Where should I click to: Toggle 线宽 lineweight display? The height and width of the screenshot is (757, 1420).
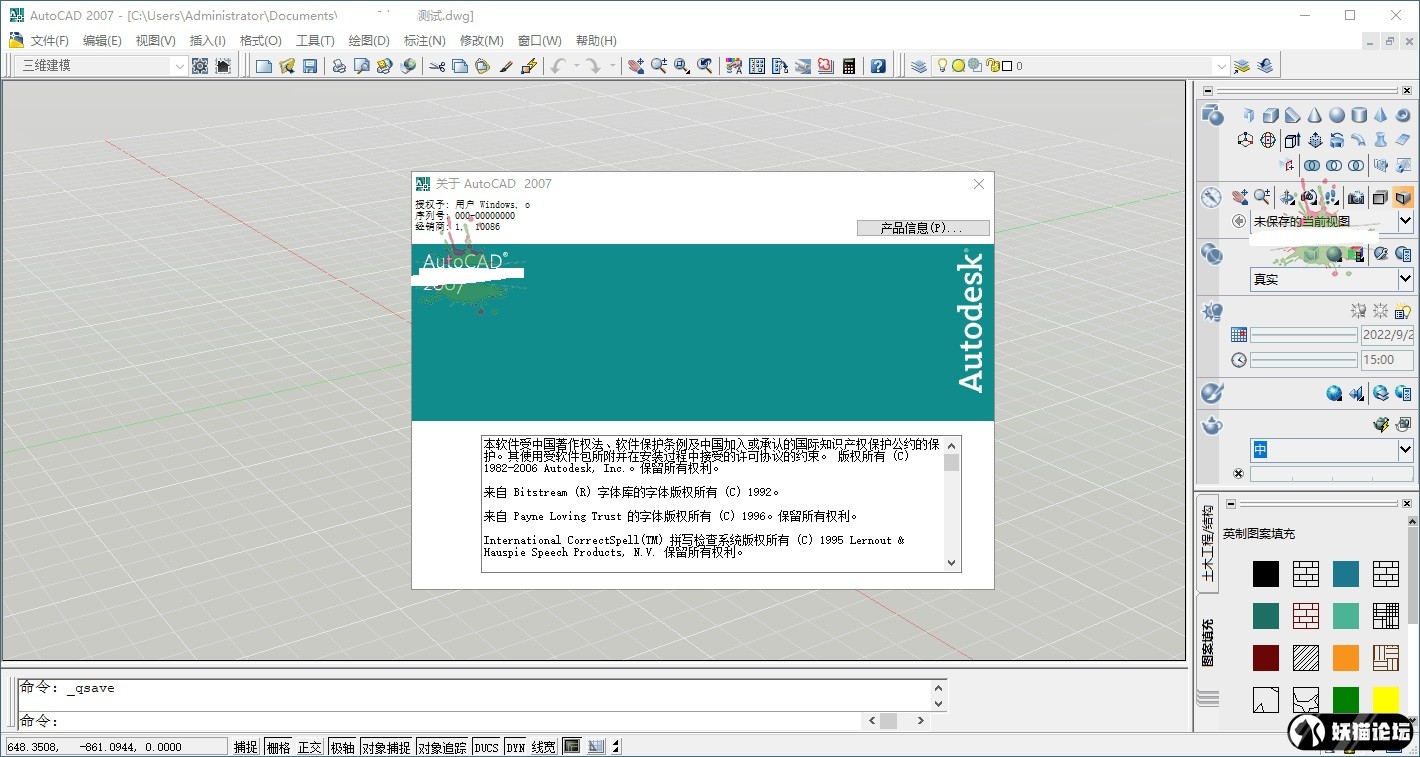pos(544,747)
